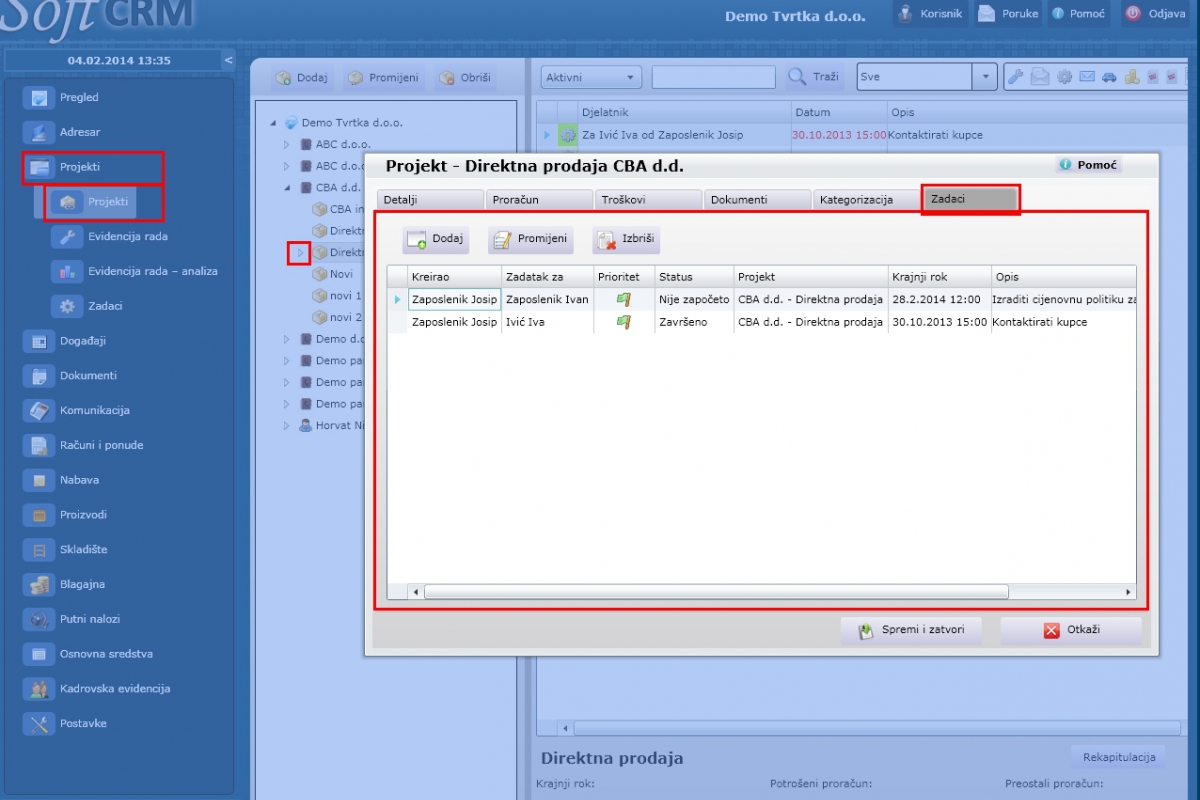1200x800 pixels.
Task: Switch to the Dokumenti tab in dialog
Action: [757, 200]
